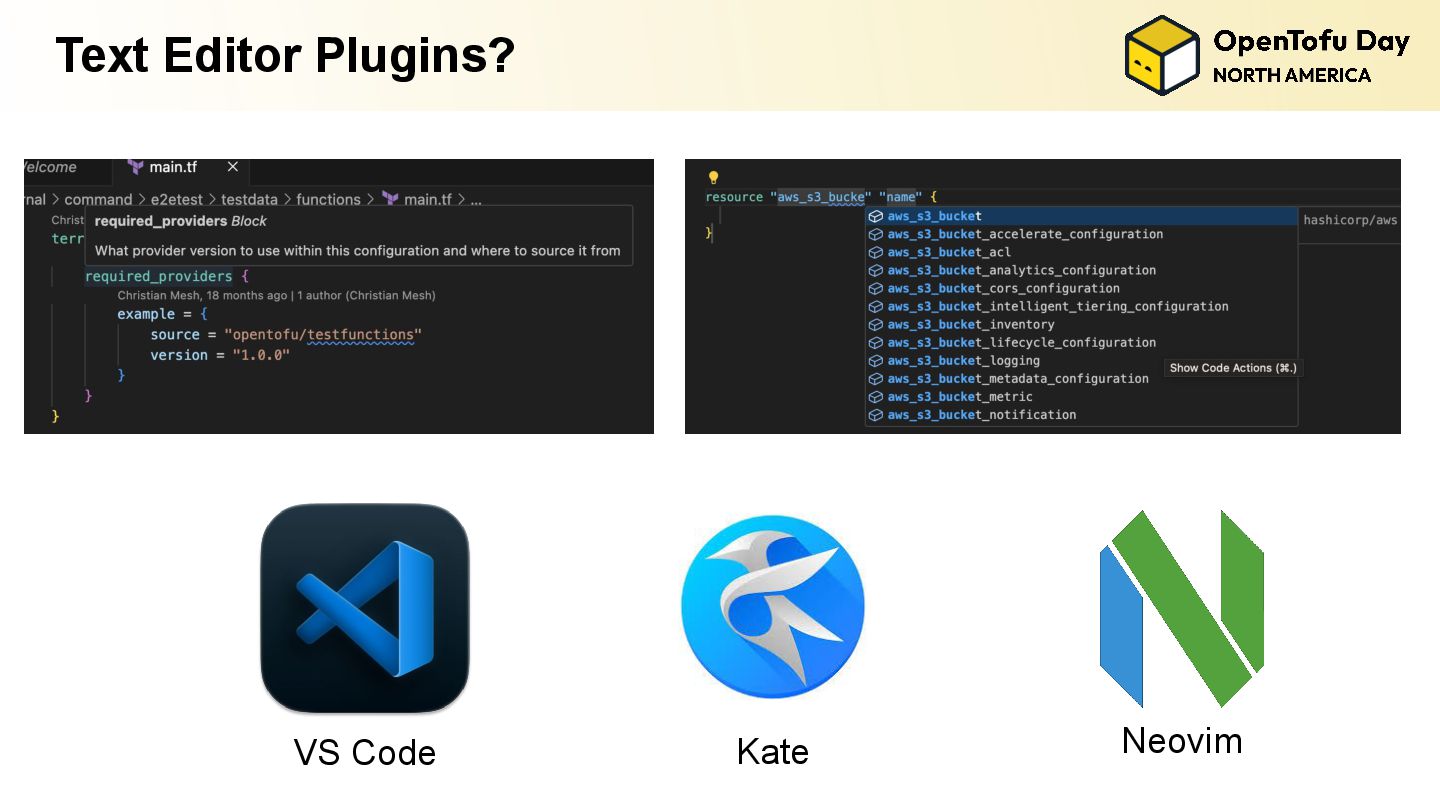1440x810 pixels.
Task: Click the "name" resource label string
Action: pos(900,197)
